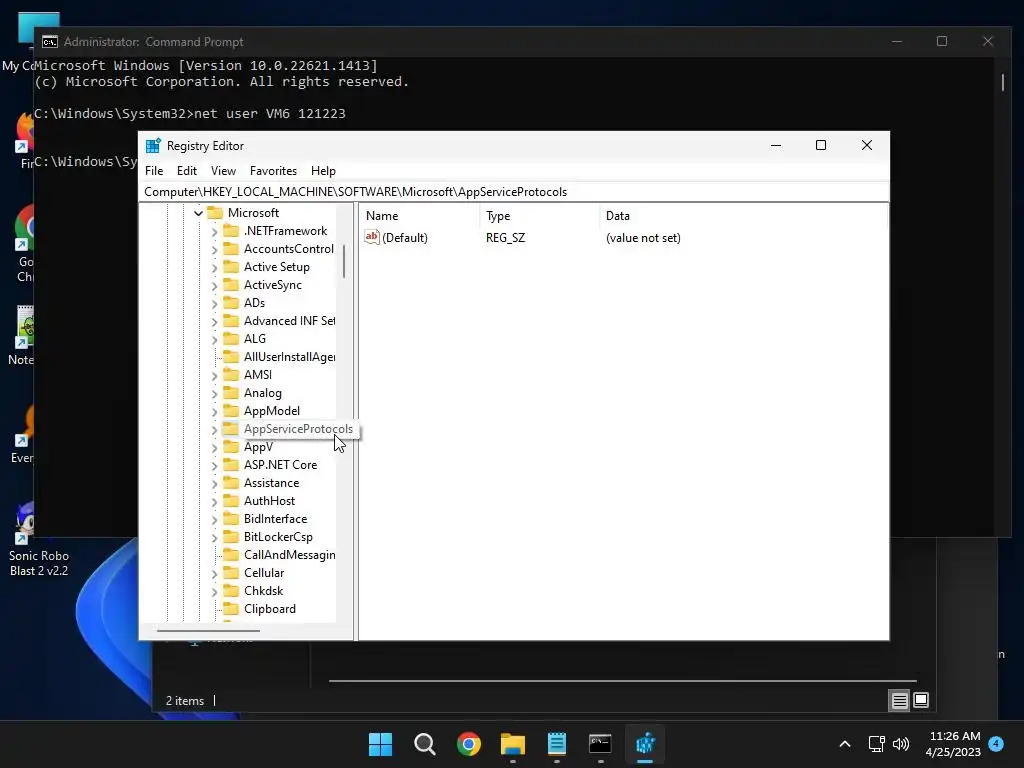Viewport: 1024px width, 768px height.
Task: Expand the ActiveSync key
Action: pyautogui.click(x=214, y=285)
